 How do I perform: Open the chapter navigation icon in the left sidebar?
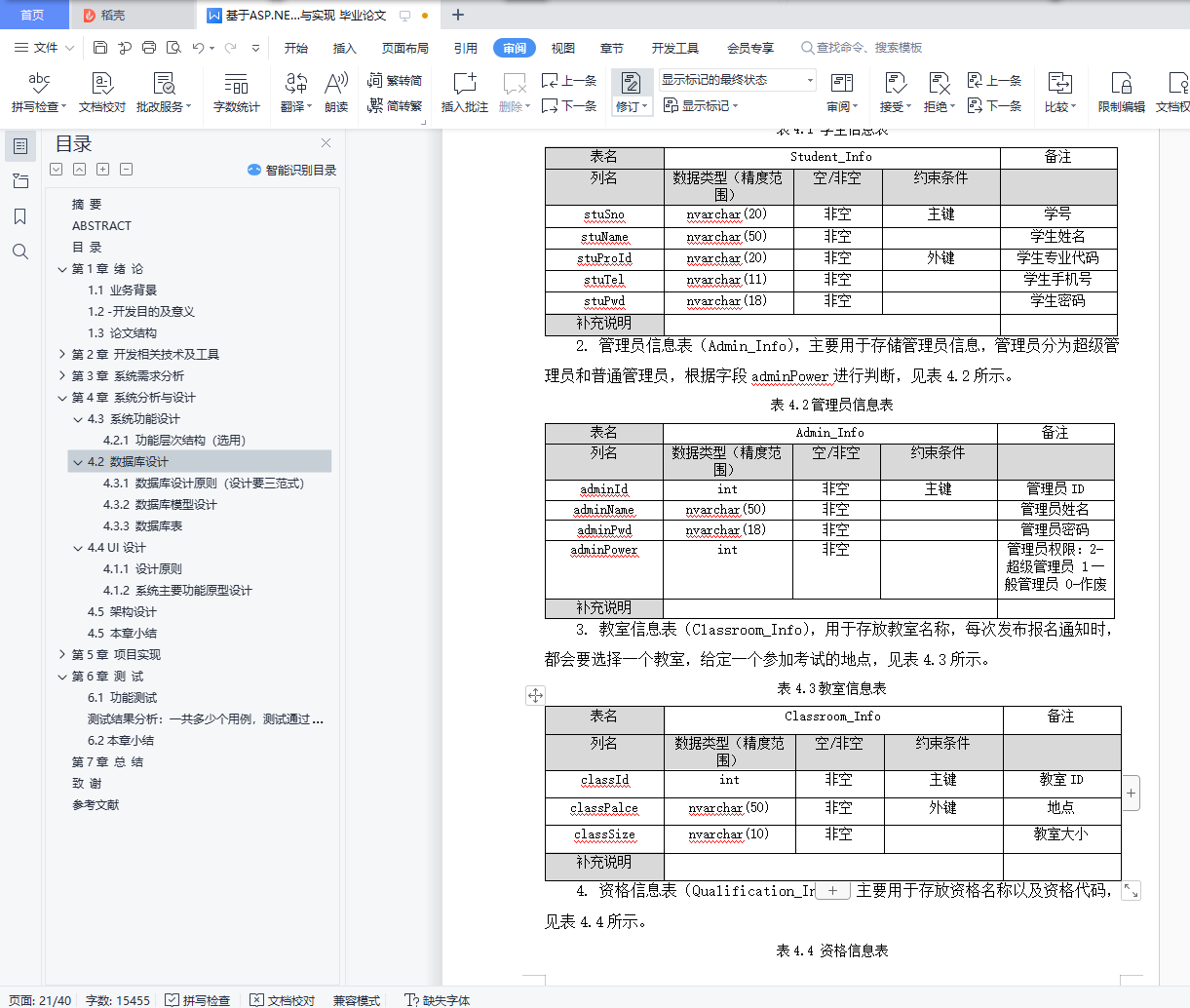(x=20, y=181)
